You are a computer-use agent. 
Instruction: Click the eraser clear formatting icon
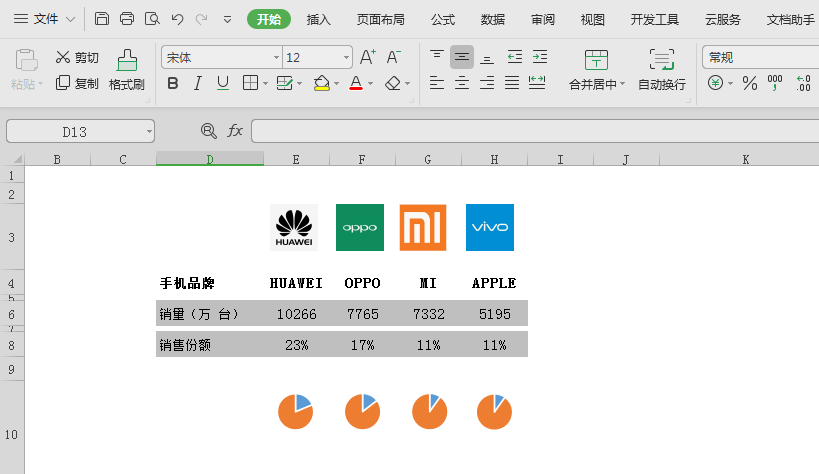[x=393, y=83]
